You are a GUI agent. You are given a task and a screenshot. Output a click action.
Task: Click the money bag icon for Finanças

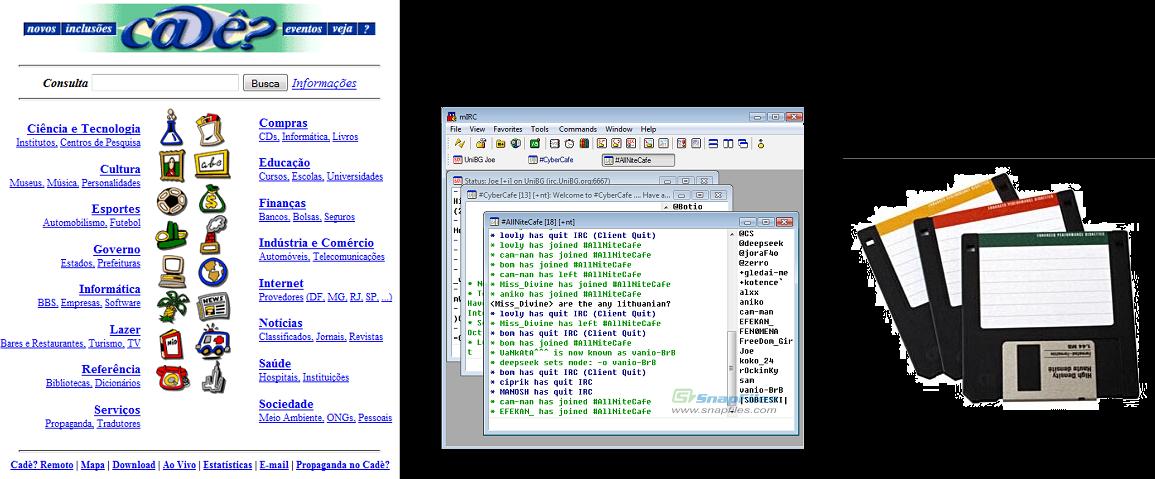(212, 199)
